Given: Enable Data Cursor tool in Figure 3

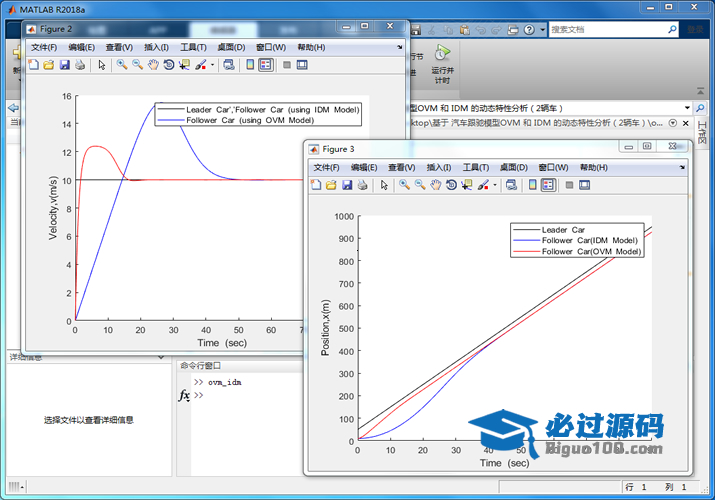Looking at the screenshot, I should 467,185.
